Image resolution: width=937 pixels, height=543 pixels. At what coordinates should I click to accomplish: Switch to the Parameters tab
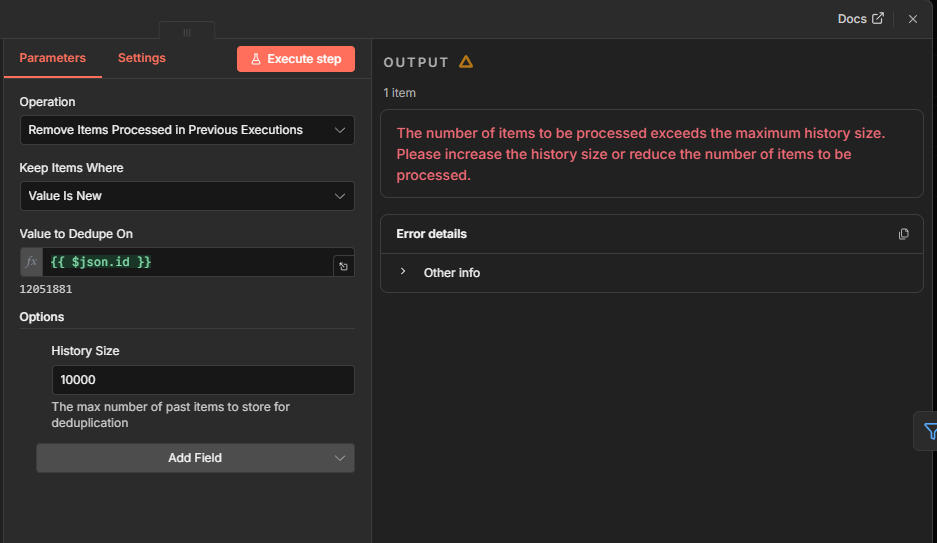tap(52, 58)
